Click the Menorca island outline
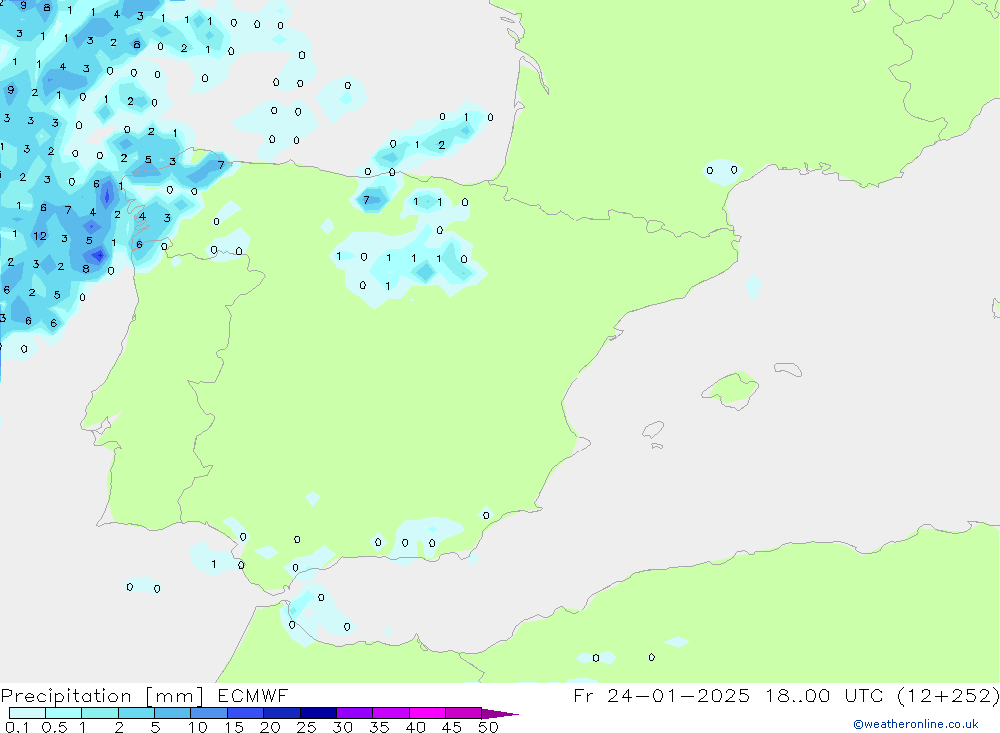 pyautogui.click(x=787, y=369)
